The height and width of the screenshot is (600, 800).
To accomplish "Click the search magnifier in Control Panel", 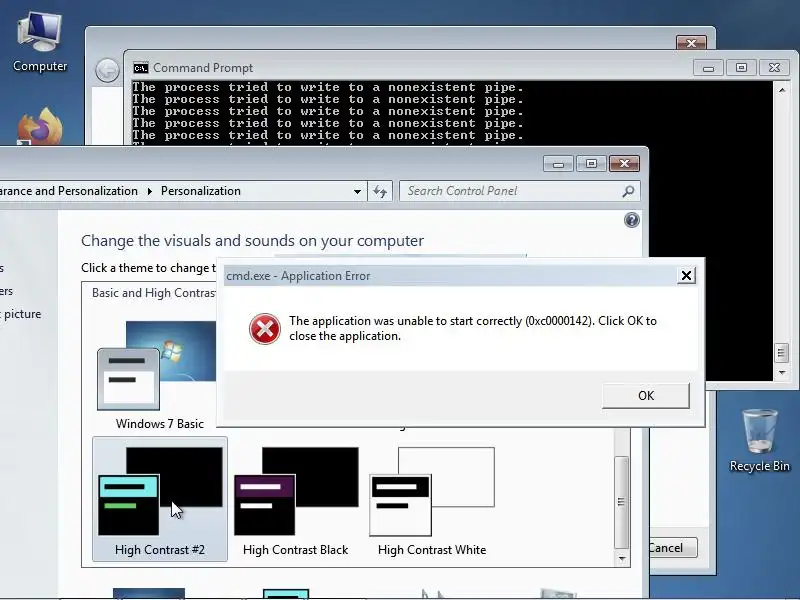I will pyautogui.click(x=628, y=191).
